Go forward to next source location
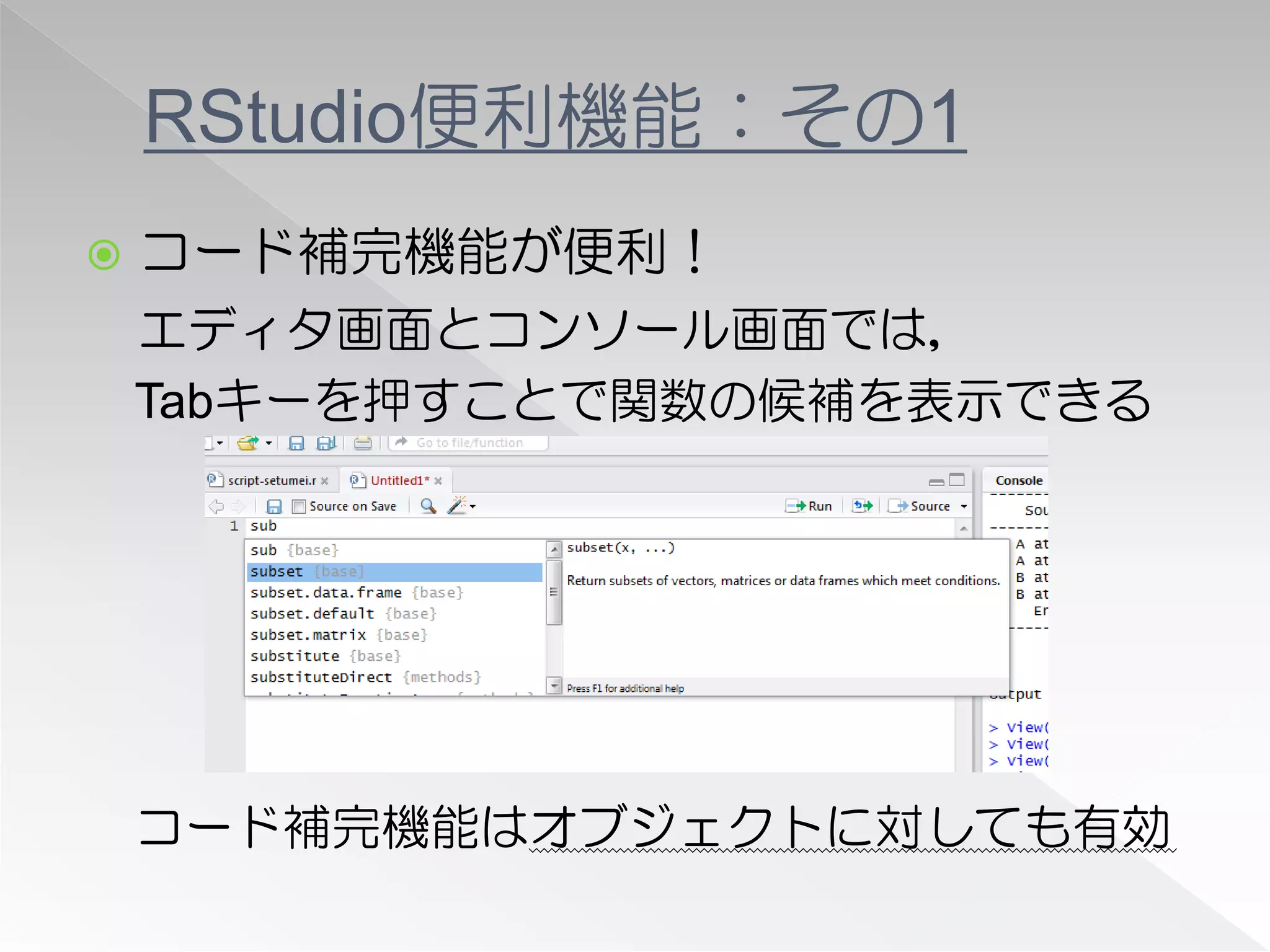The width and height of the screenshot is (1270, 952). pos(238,506)
